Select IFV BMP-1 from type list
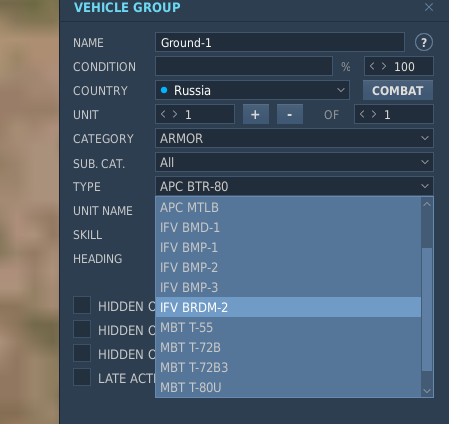 [288, 247]
